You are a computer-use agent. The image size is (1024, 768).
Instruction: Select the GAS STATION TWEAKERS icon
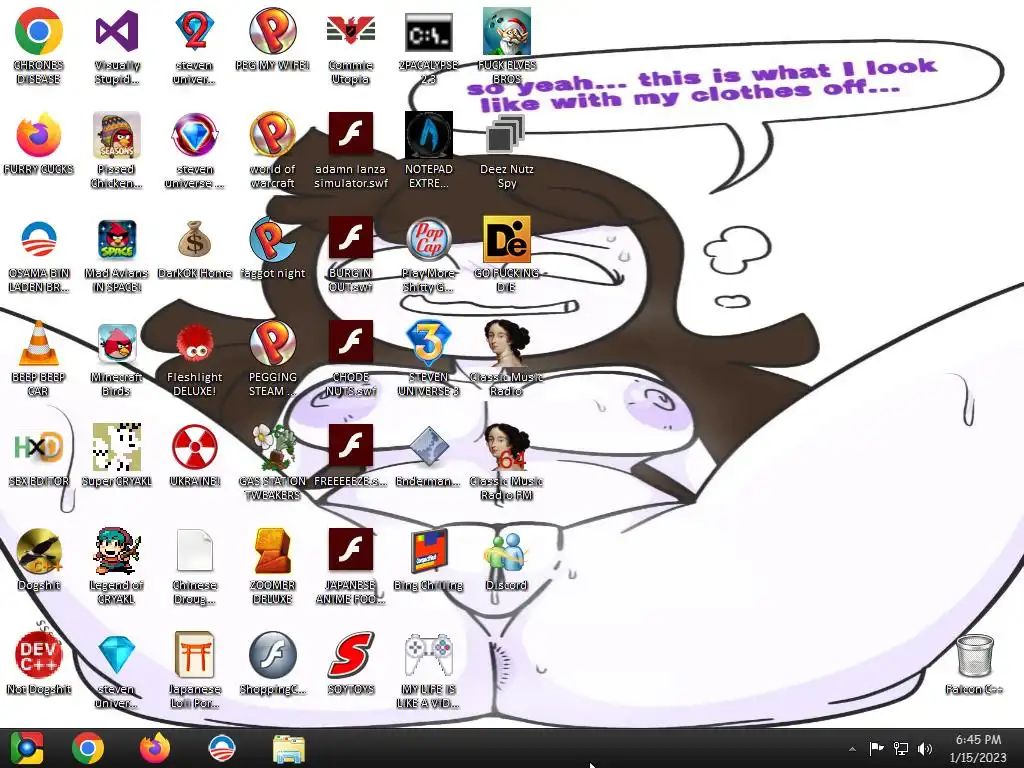point(272,447)
